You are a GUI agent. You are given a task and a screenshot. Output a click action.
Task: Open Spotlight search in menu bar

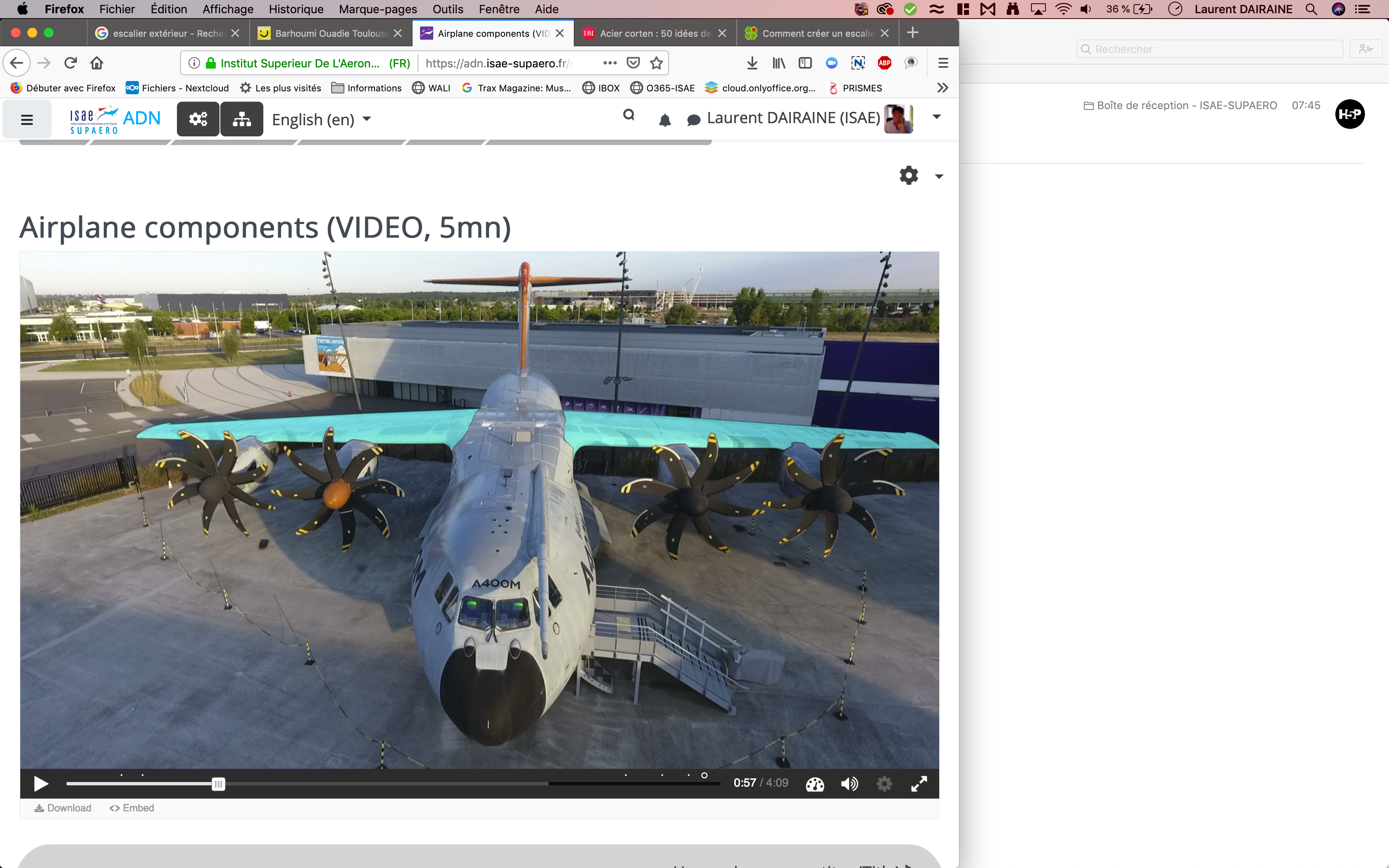click(1311, 9)
